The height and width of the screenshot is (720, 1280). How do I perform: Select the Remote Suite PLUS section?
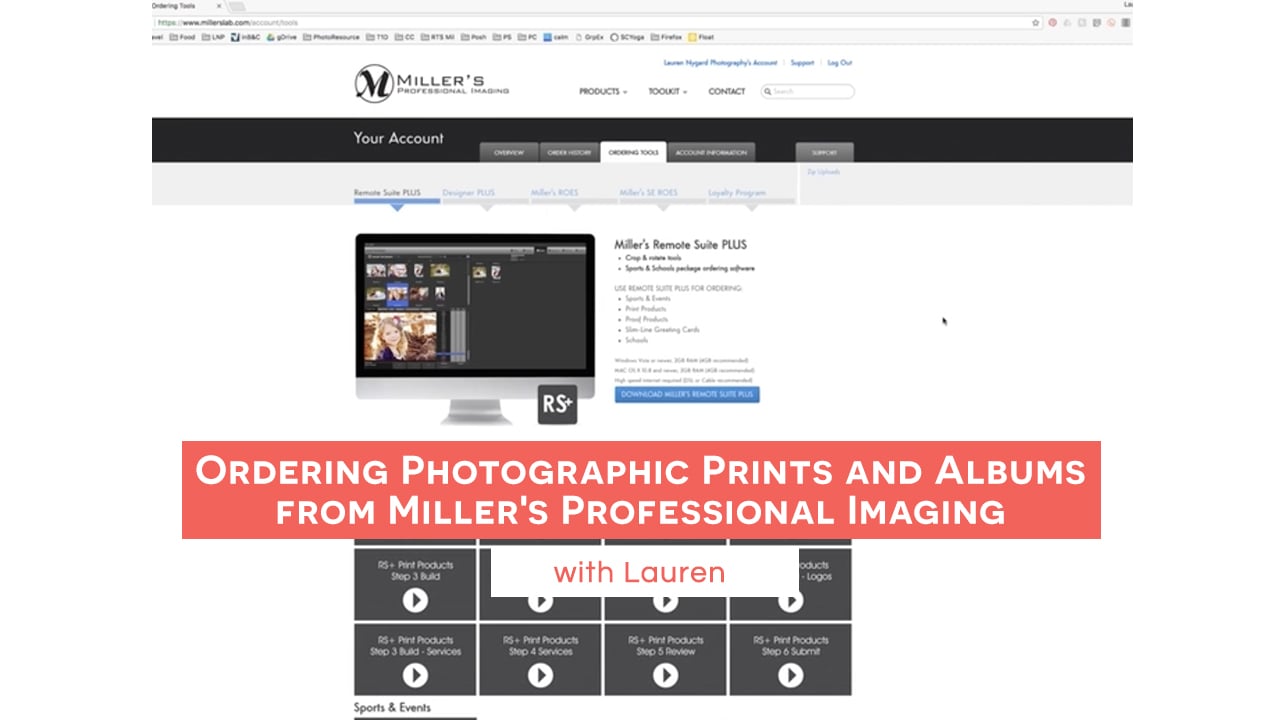[387, 193]
